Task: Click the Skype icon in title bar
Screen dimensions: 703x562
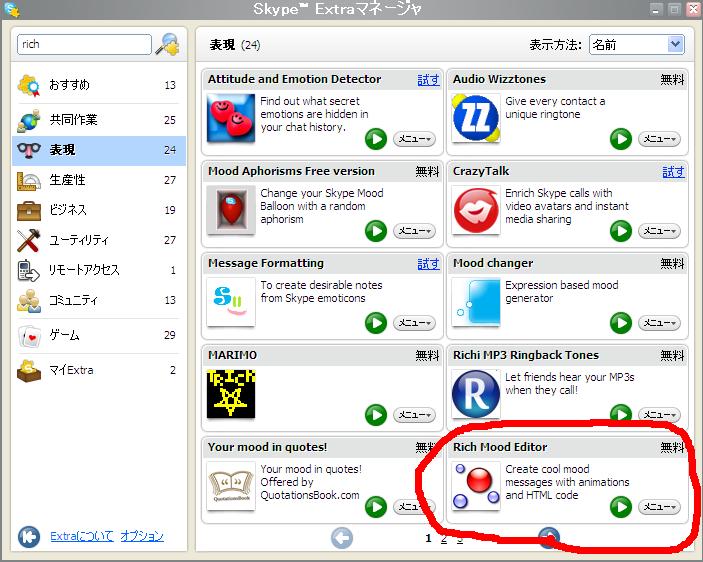Action: pyautogui.click(x=12, y=9)
